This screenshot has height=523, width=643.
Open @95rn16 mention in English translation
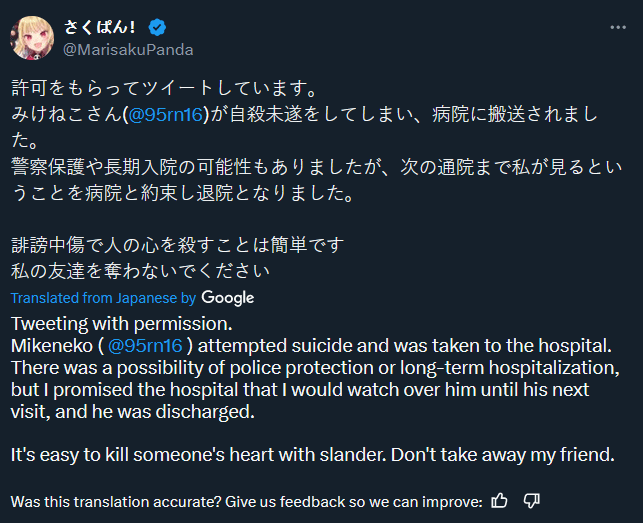click(x=145, y=345)
